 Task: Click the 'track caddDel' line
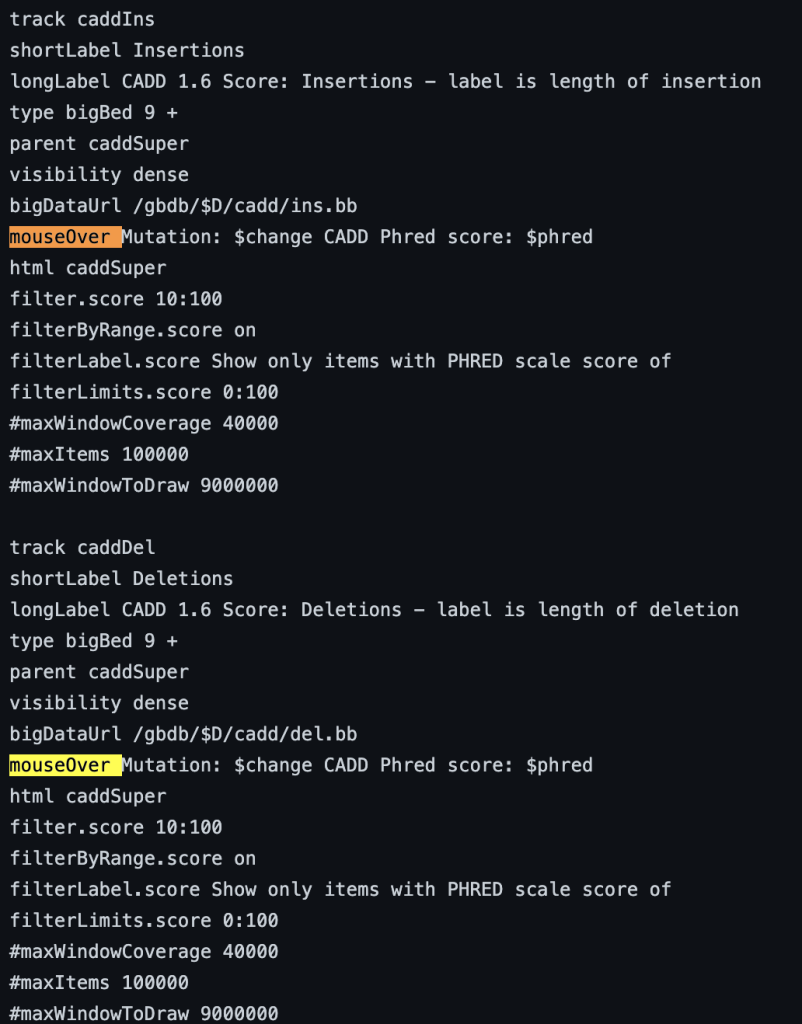[82, 548]
